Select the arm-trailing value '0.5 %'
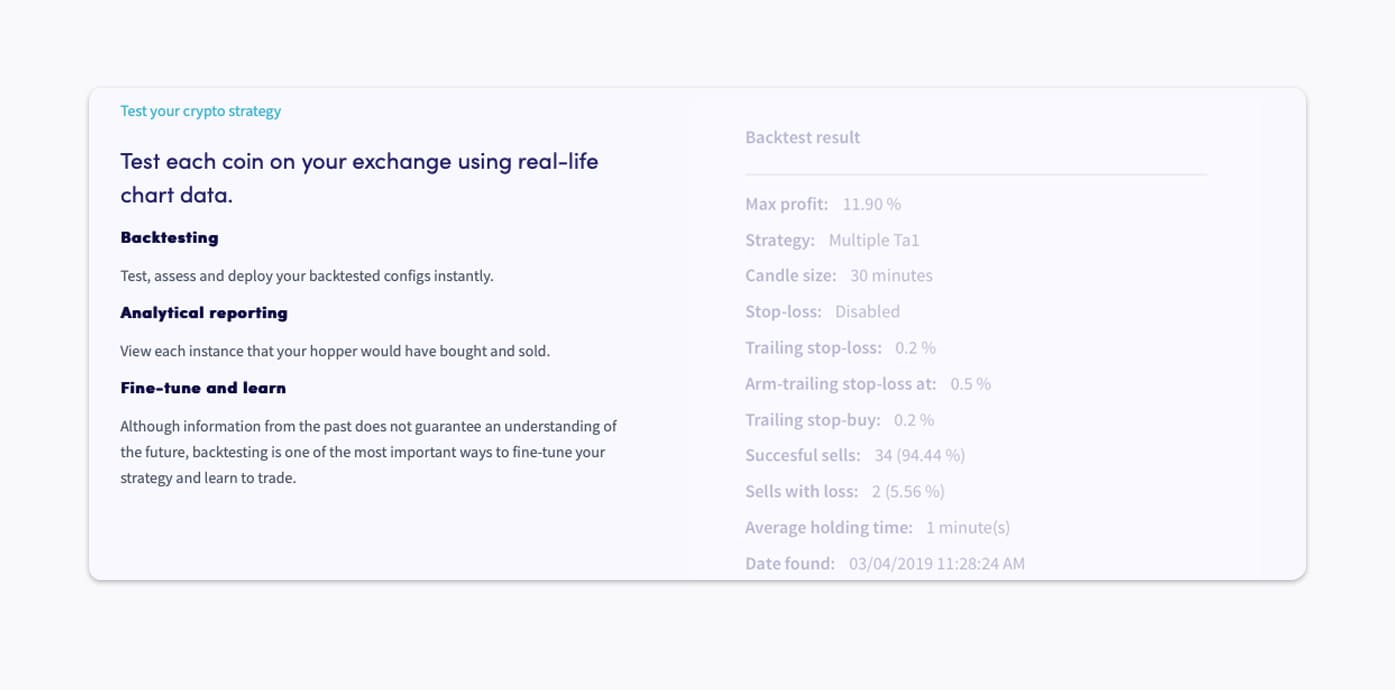1395x690 pixels. tap(970, 383)
